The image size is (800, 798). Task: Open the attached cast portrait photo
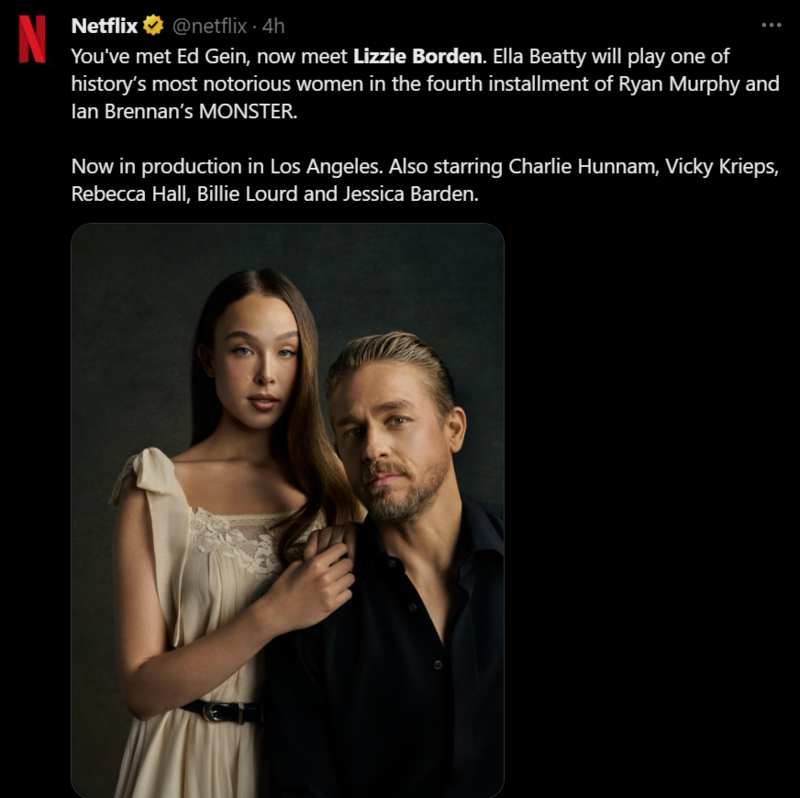(288, 510)
